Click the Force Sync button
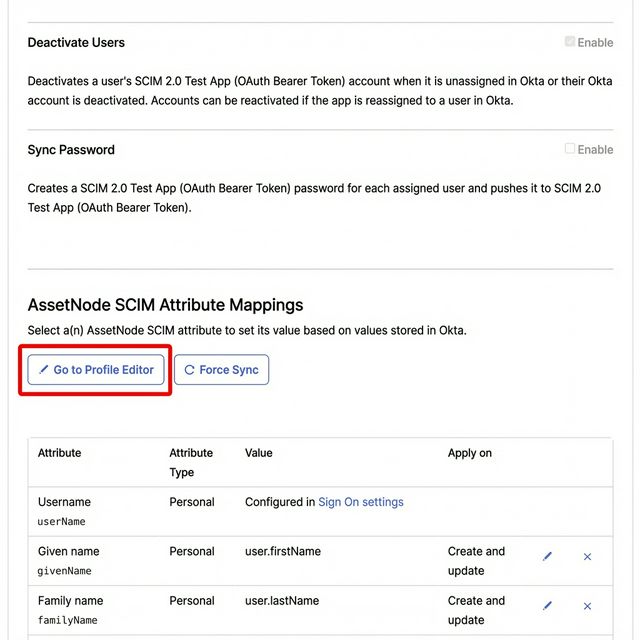This screenshot has height=640, width=640. 221,369
